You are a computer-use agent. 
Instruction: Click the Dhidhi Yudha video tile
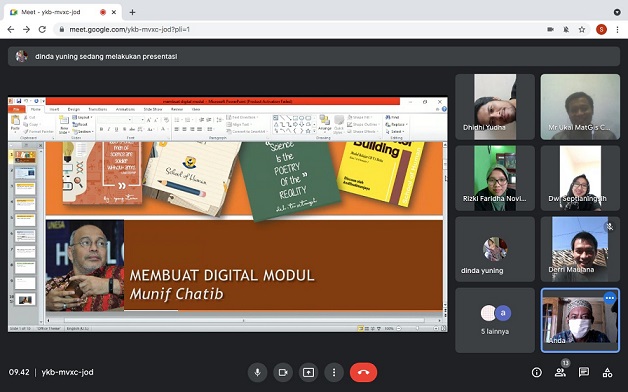pos(495,107)
